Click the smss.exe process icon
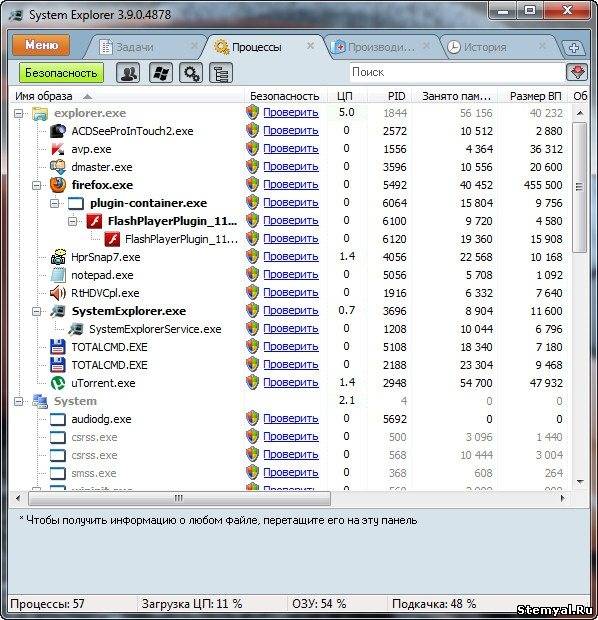The image size is (598, 620). 58,473
